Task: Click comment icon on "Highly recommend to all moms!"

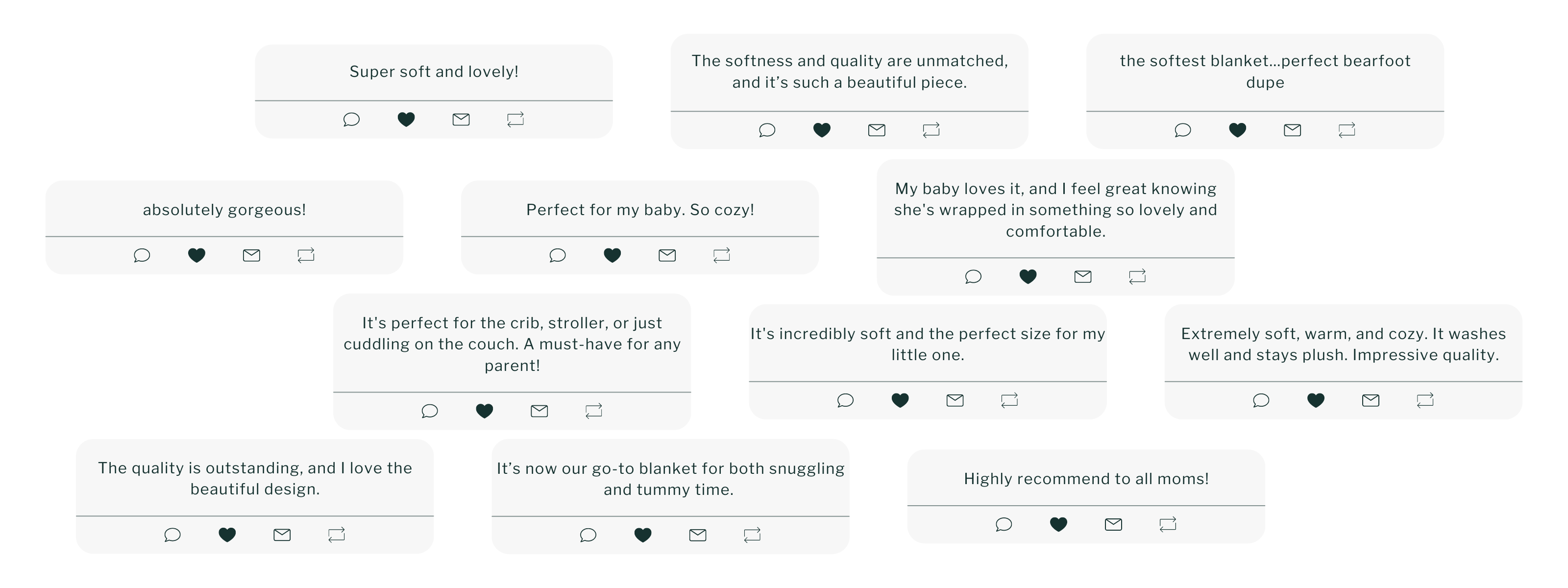Action: point(1004,524)
